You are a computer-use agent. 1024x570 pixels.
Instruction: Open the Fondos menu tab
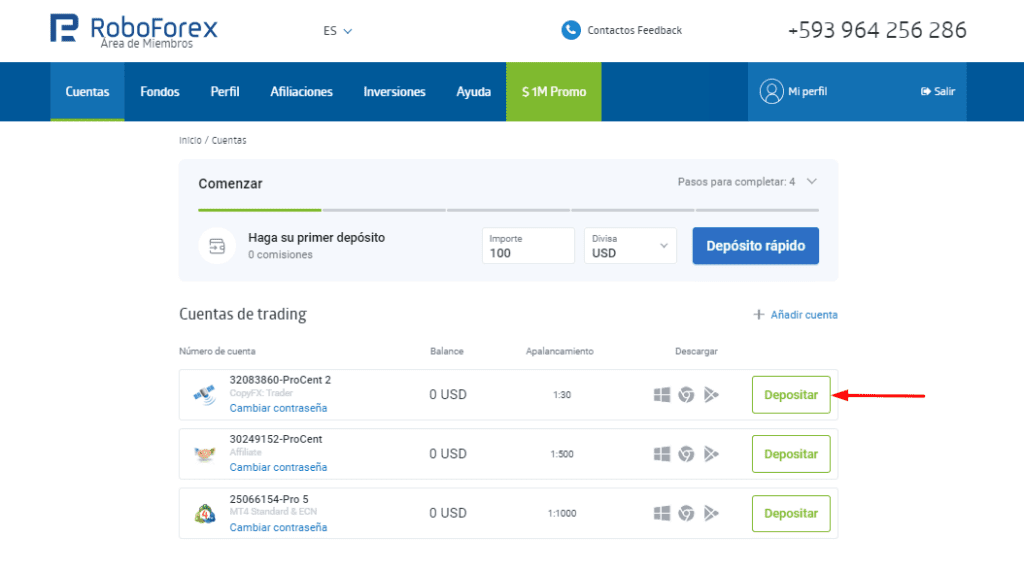[159, 91]
